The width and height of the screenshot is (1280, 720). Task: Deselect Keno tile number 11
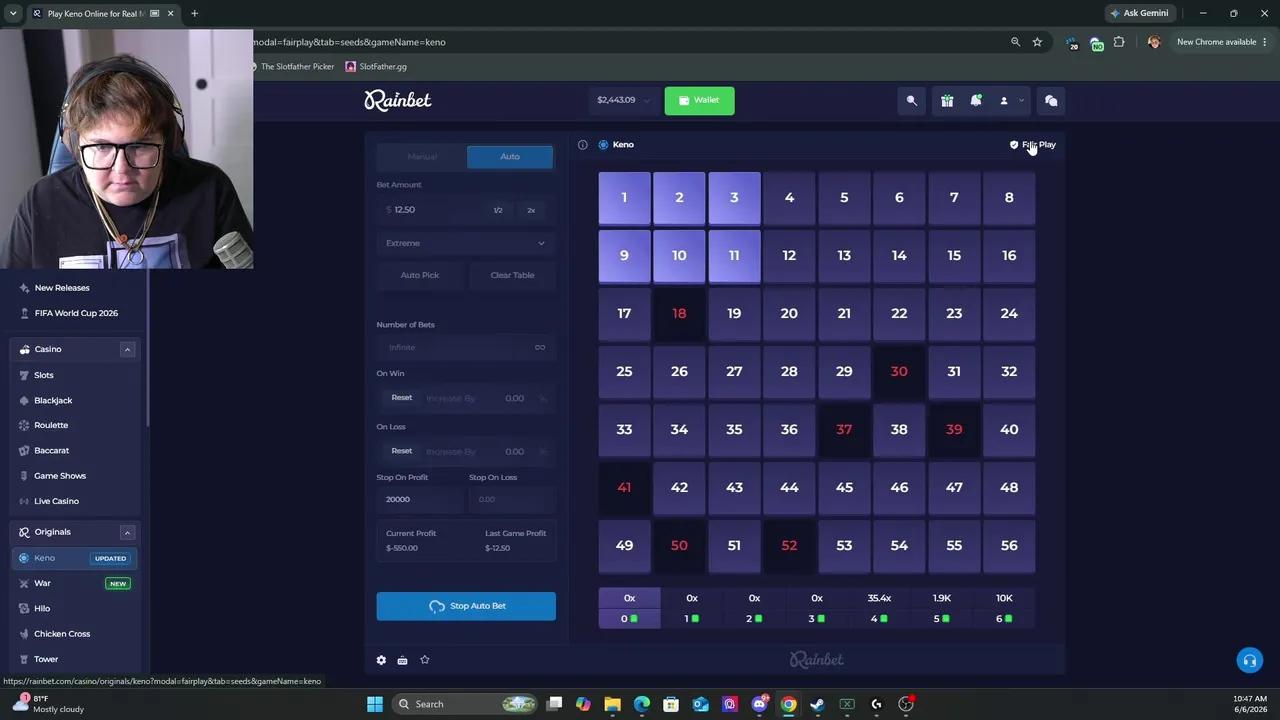[x=734, y=256]
